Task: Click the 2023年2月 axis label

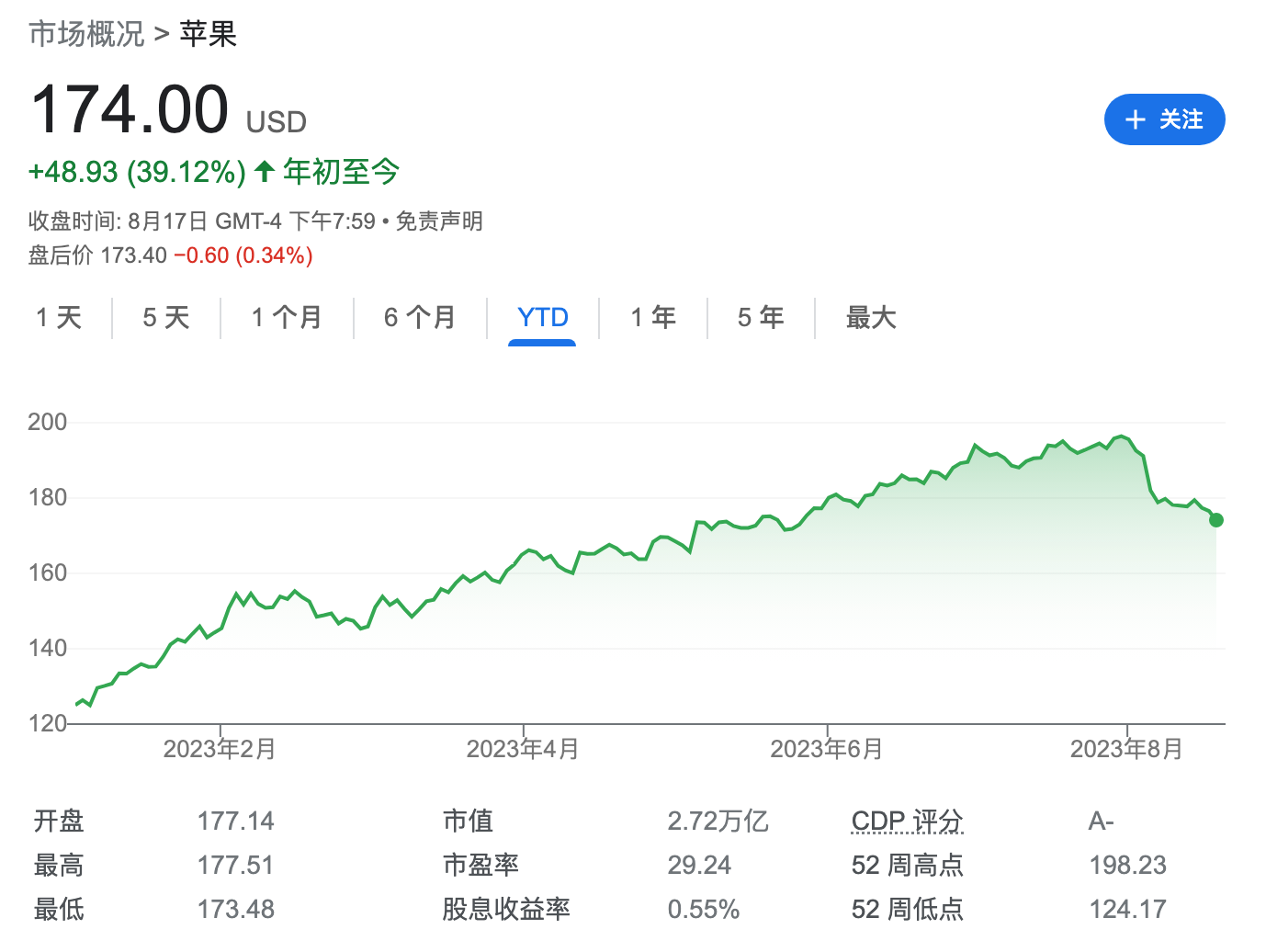Action: pos(220,749)
